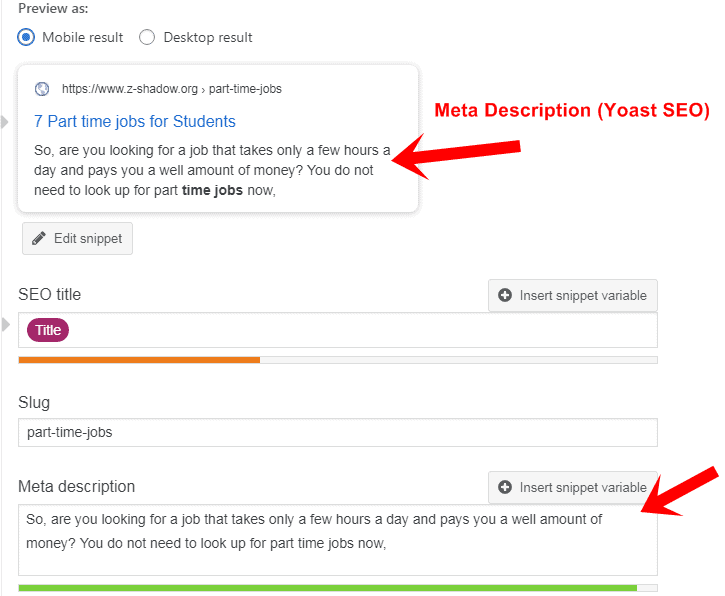Click the gray caret beside SEO title field
The image size is (725, 596).
point(5,324)
